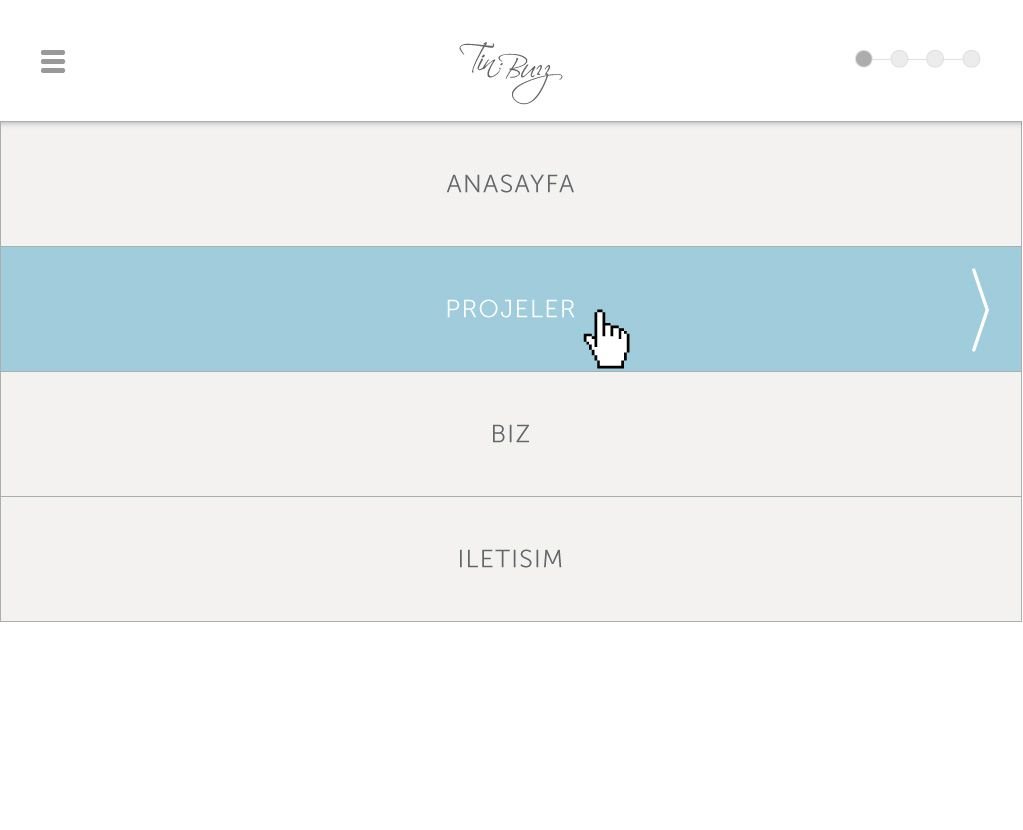Open the ANASAYFA menu item
The width and height of the screenshot is (1023, 830).
(510, 184)
